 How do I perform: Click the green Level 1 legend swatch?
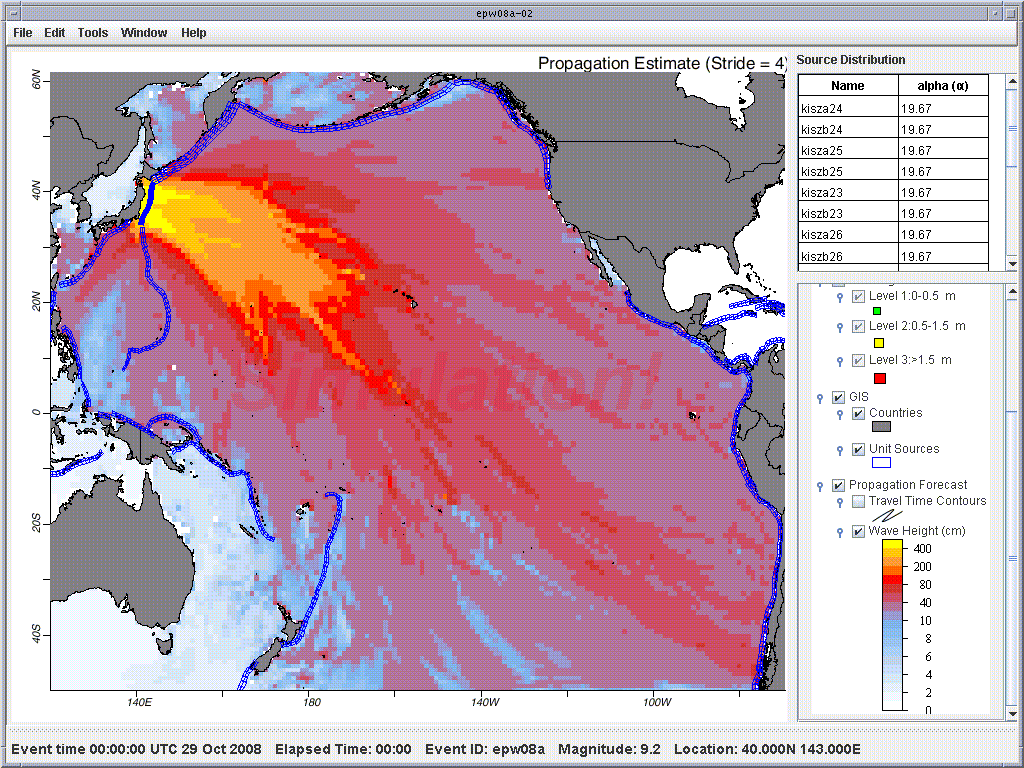(875, 313)
